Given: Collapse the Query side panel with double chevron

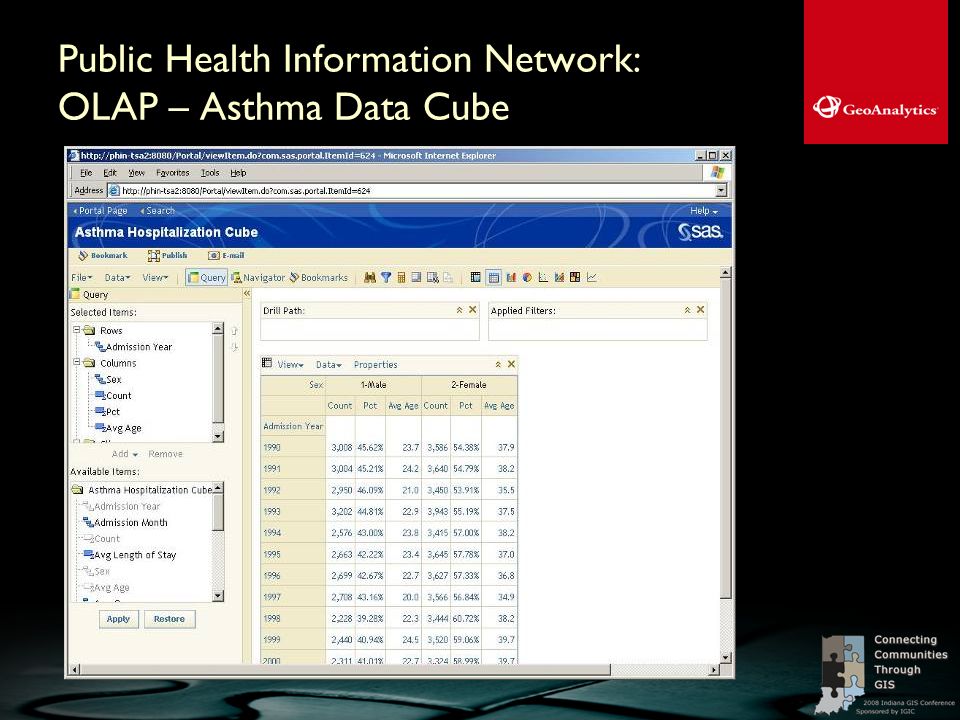Looking at the screenshot, I should (247, 294).
